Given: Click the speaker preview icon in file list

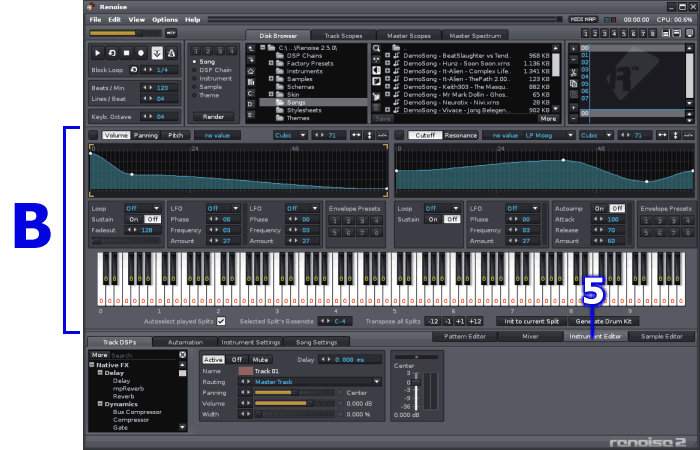Looking at the screenshot, I should [376, 70].
